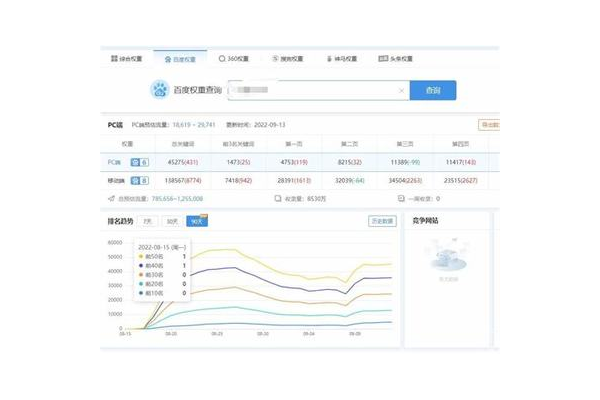
Task: Clear the search field with the X icon
Action: pyautogui.click(x=401, y=91)
